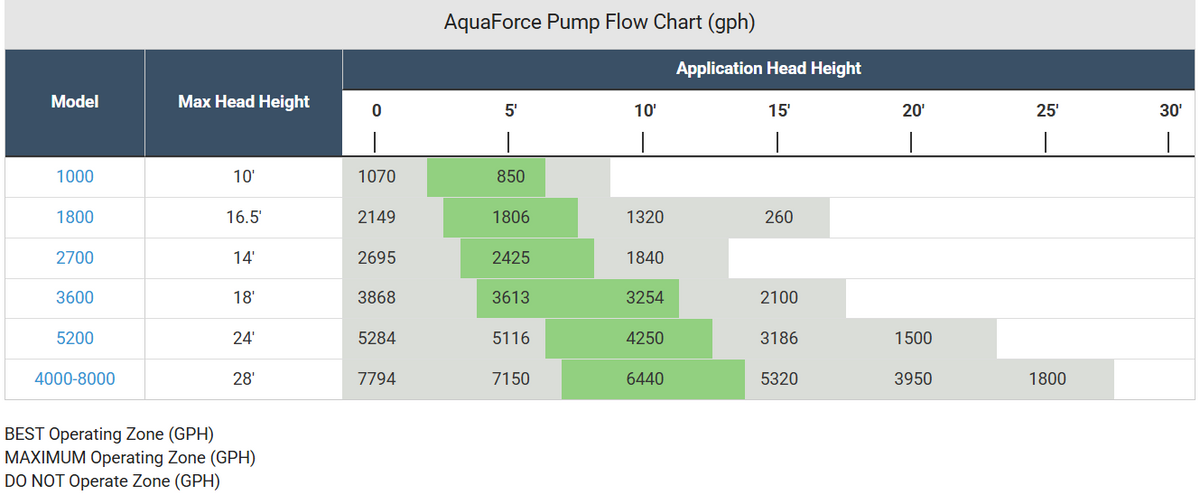Open the 2700 model link

point(75,258)
